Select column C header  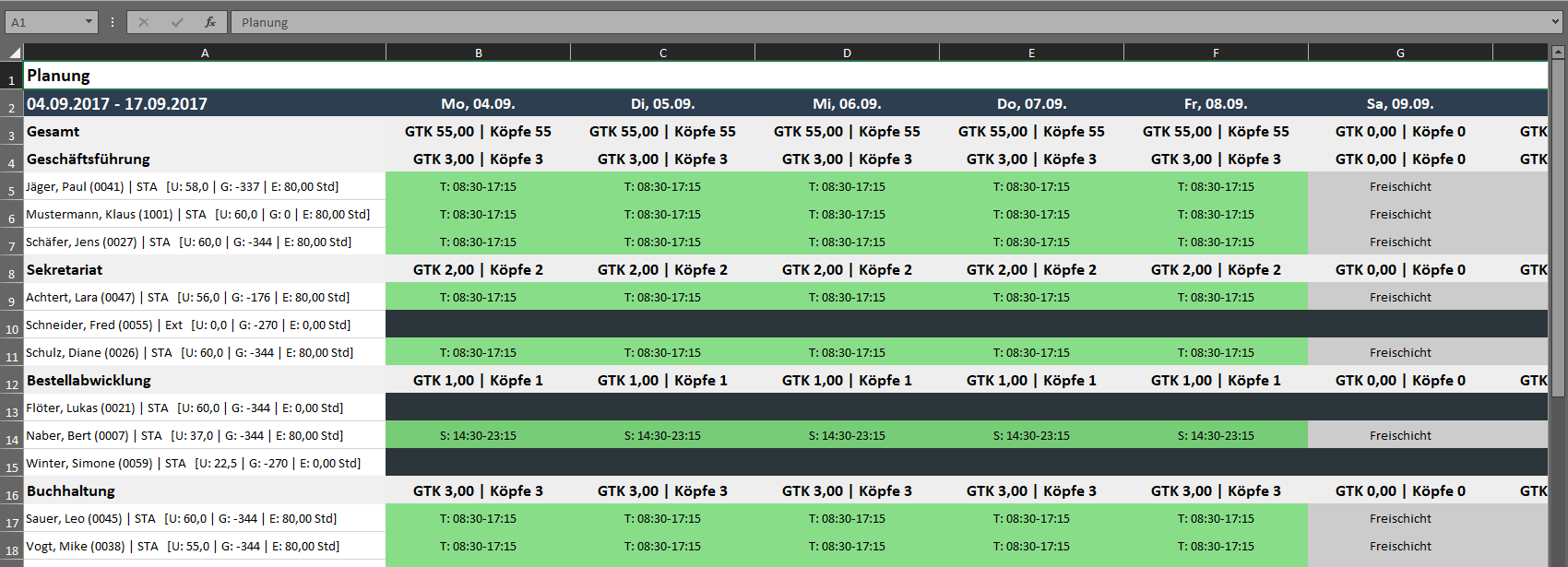tap(662, 53)
